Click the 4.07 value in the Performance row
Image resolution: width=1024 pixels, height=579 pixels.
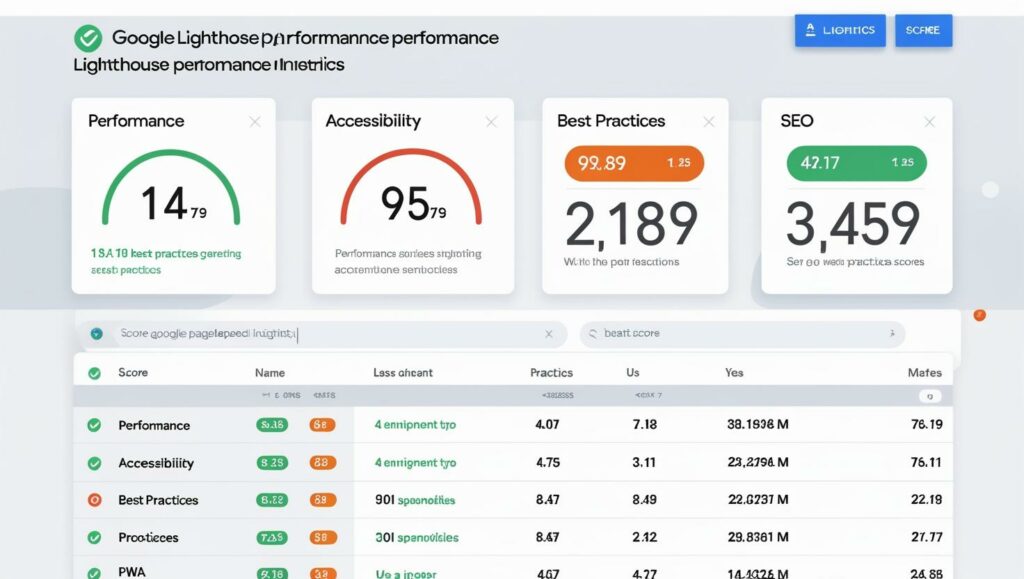coord(547,425)
